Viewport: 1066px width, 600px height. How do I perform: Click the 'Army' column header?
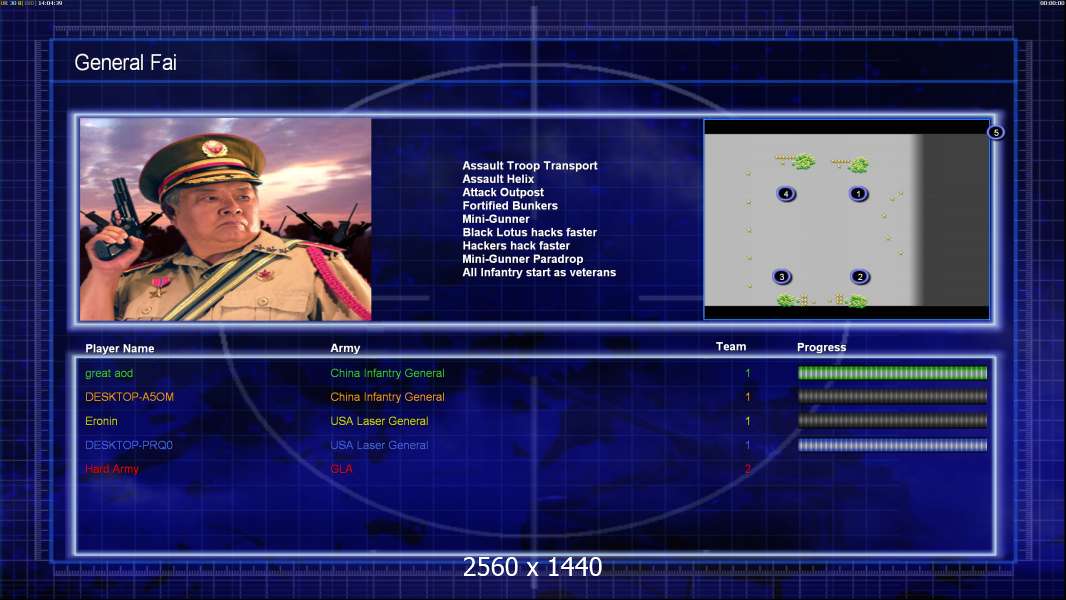(345, 348)
